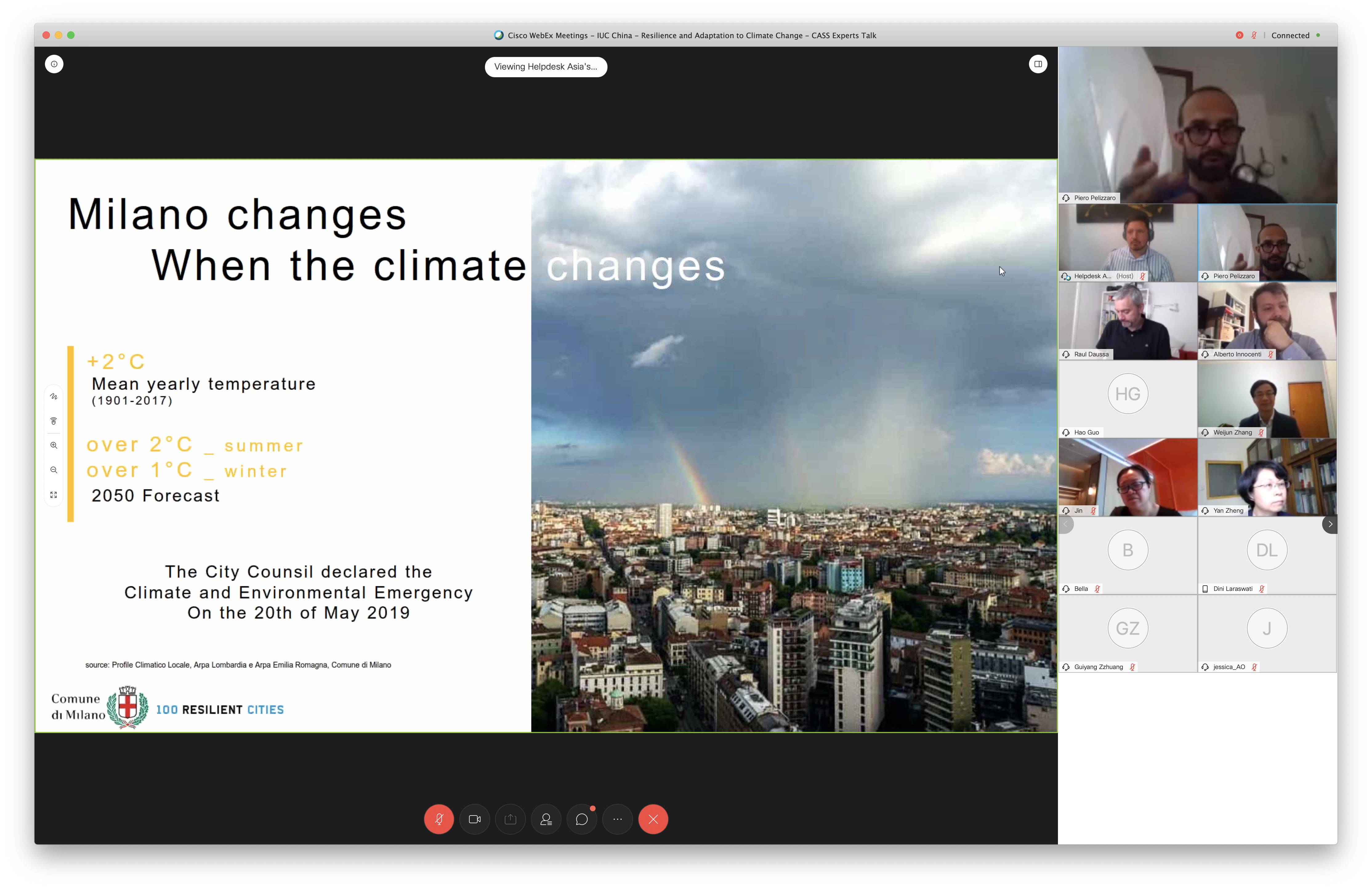Zoom in on the shared slide
1372x890 pixels.
click(54, 445)
